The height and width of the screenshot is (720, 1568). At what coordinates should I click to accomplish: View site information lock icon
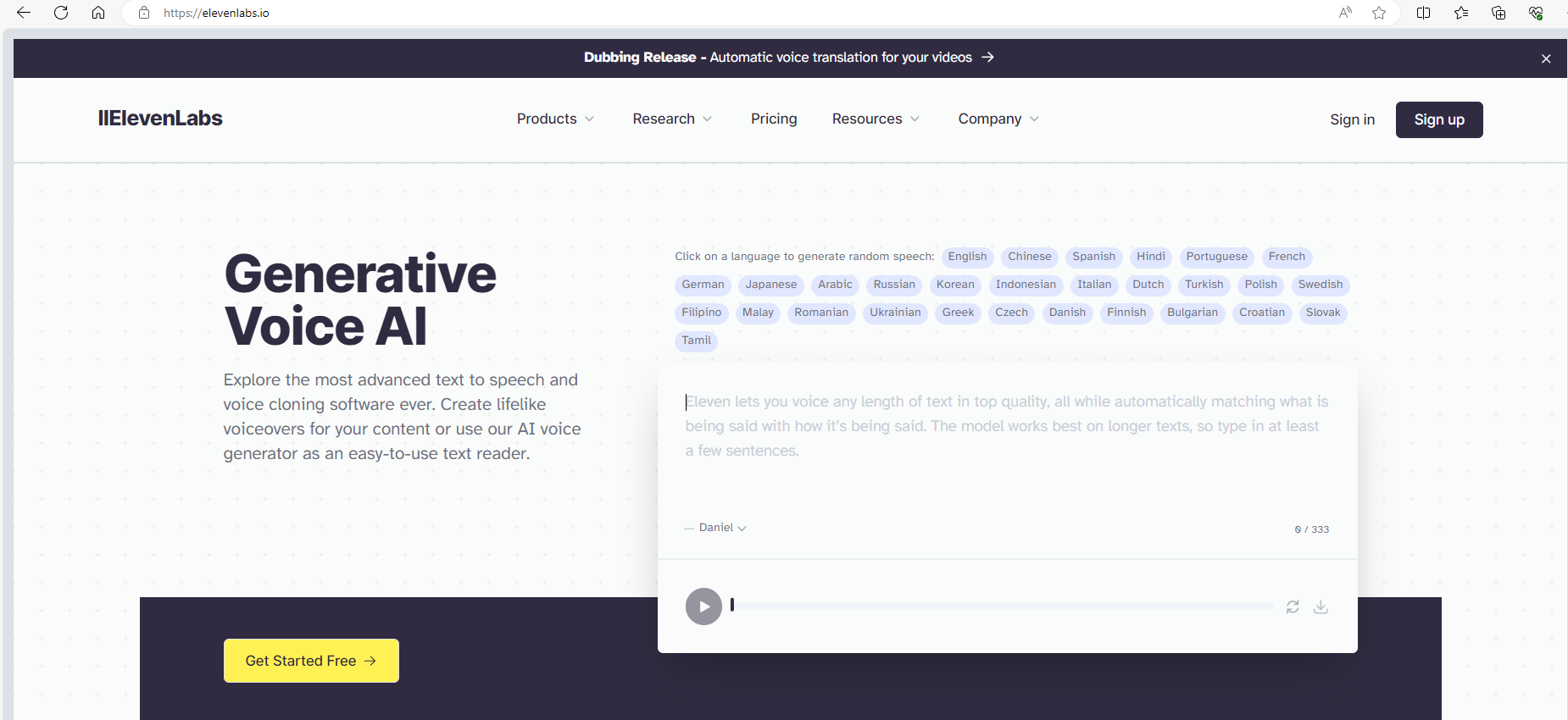tap(144, 13)
